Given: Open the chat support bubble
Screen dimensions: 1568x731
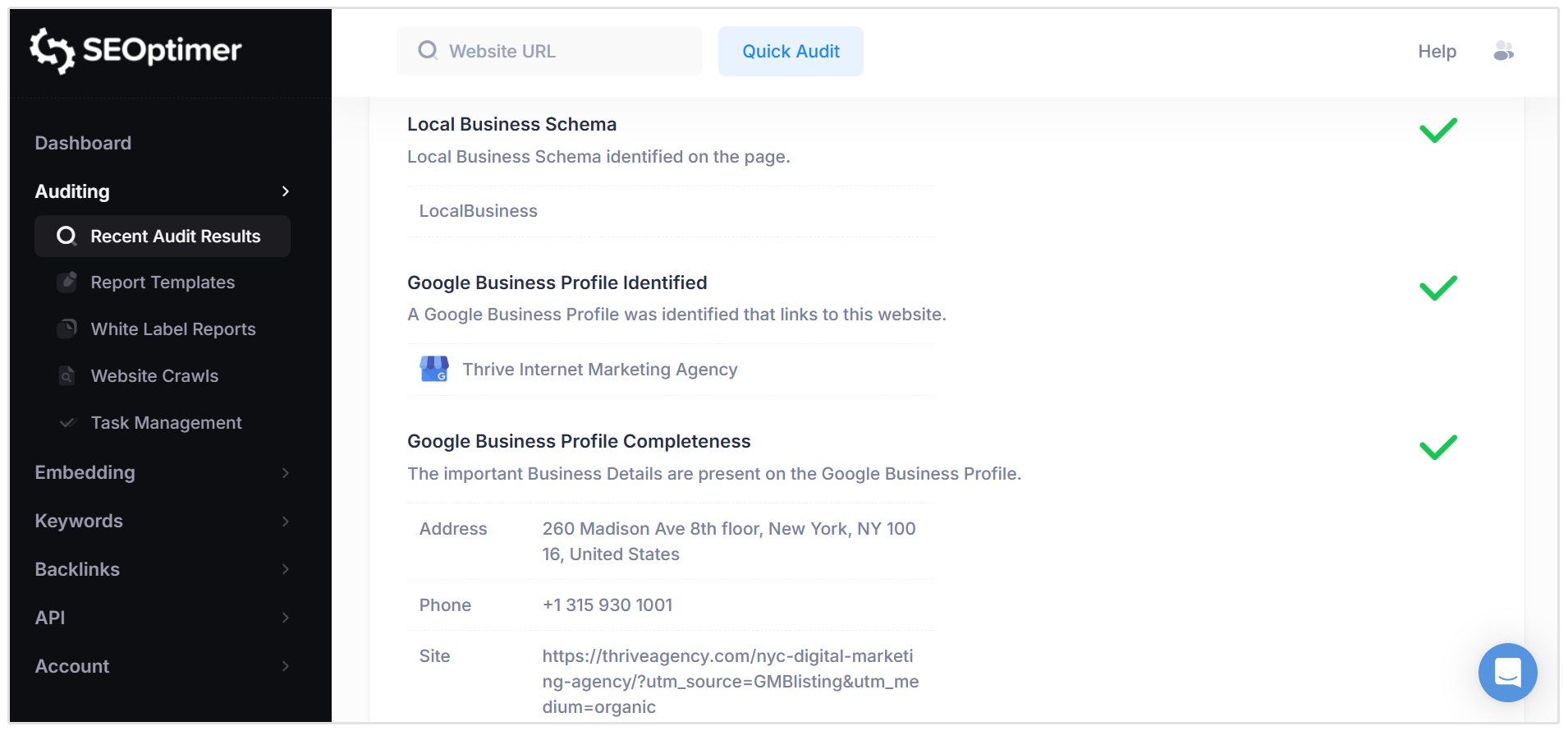Looking at the screenshot, I should pos(1507,673).
